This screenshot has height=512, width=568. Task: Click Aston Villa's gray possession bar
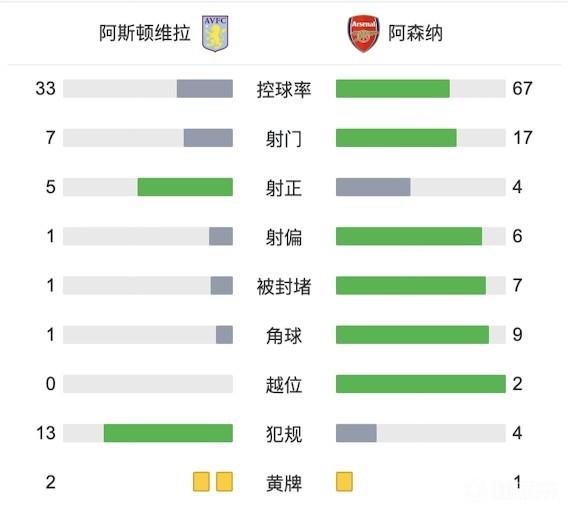[205, 89]
